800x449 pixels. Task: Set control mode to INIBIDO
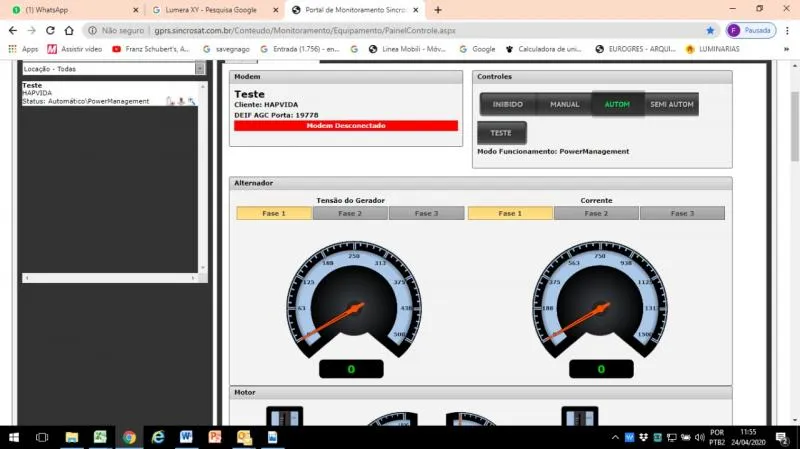tap(507, 104)
